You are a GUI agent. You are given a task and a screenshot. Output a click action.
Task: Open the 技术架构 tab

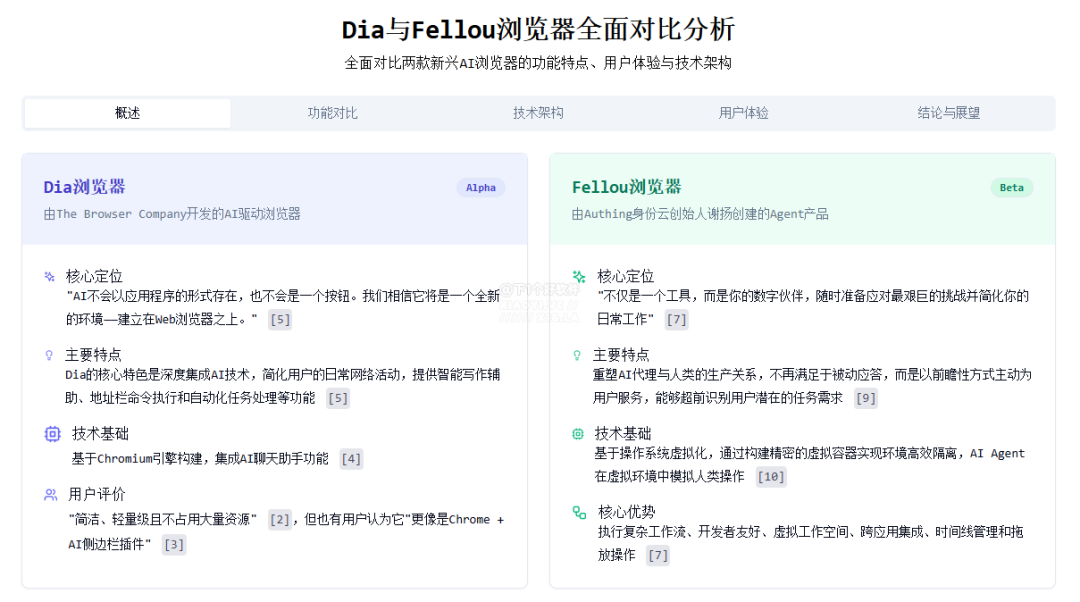538,113
